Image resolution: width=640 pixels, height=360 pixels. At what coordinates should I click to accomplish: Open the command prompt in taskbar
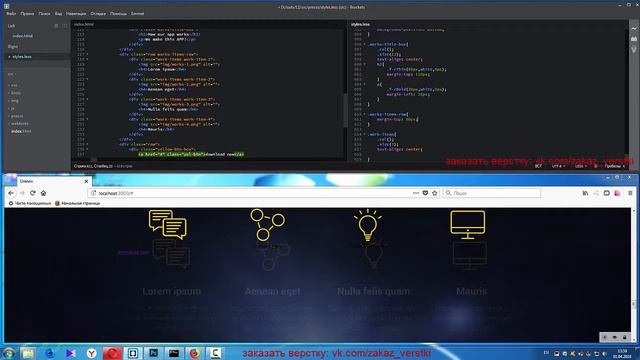pyautogui.click(x=174, y=353)
